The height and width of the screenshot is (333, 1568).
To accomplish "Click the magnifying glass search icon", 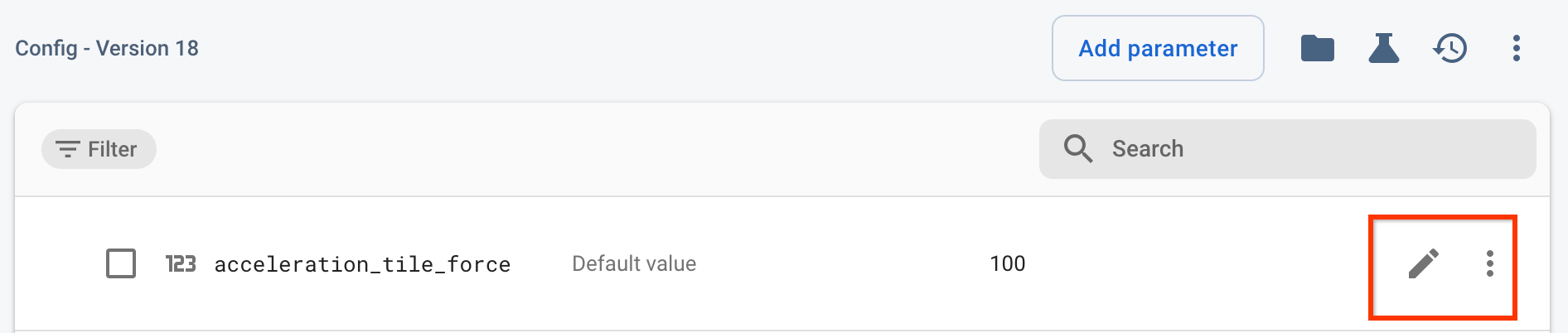I will point(1077,149).
